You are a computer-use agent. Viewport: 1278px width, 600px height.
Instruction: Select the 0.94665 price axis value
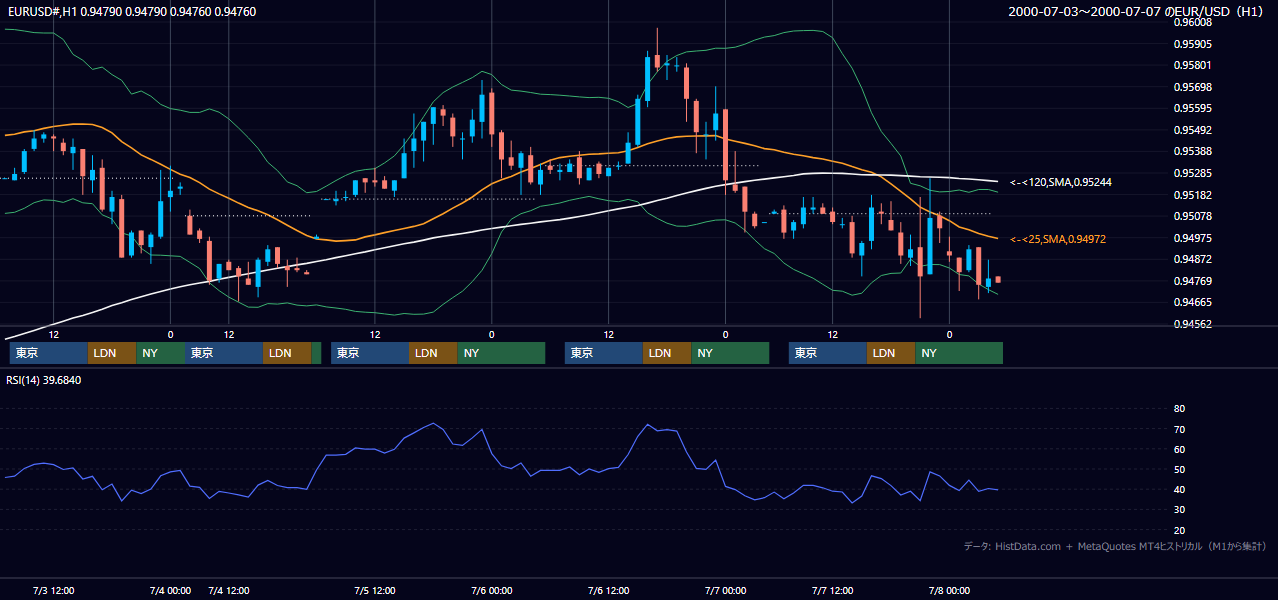tap(1194, 302)
